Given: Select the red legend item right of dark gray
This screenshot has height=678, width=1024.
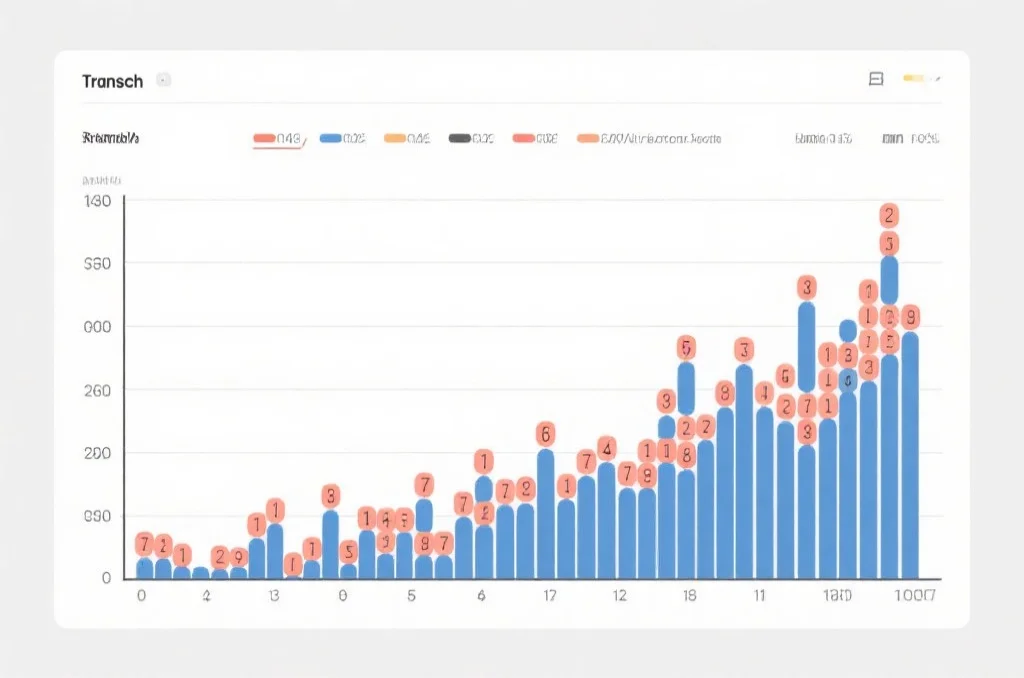Looking at the screenshot, I should [x=535, y=139].
